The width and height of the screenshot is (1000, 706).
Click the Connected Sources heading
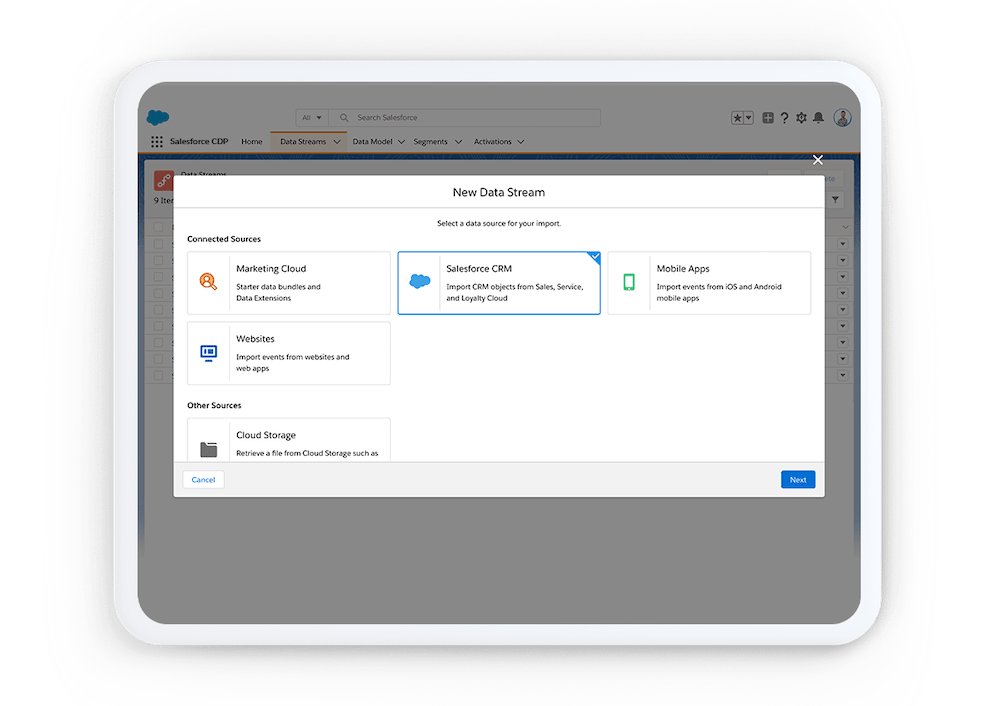click(224, 239)
